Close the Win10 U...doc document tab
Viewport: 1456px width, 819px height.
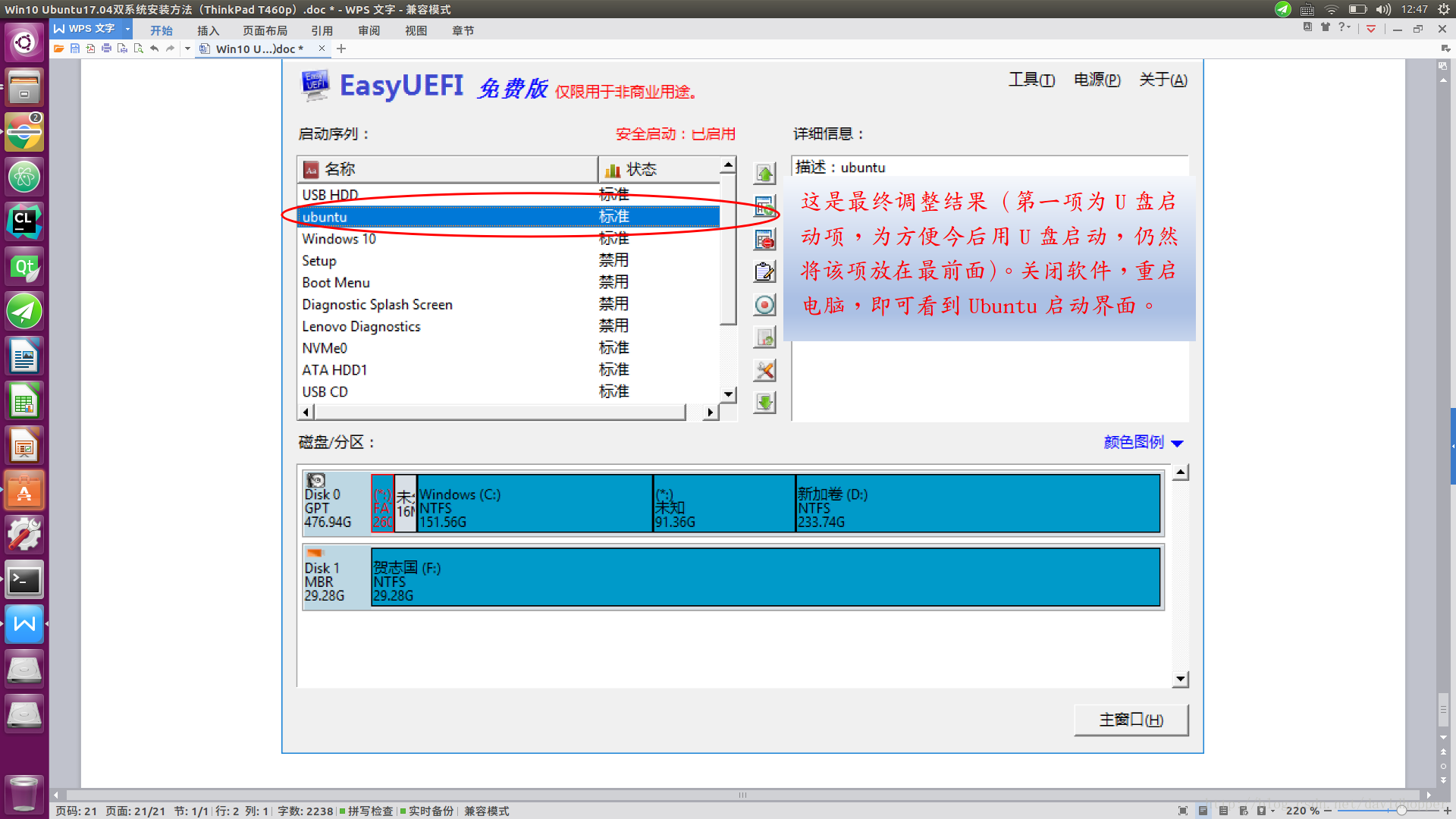point(322,49)
